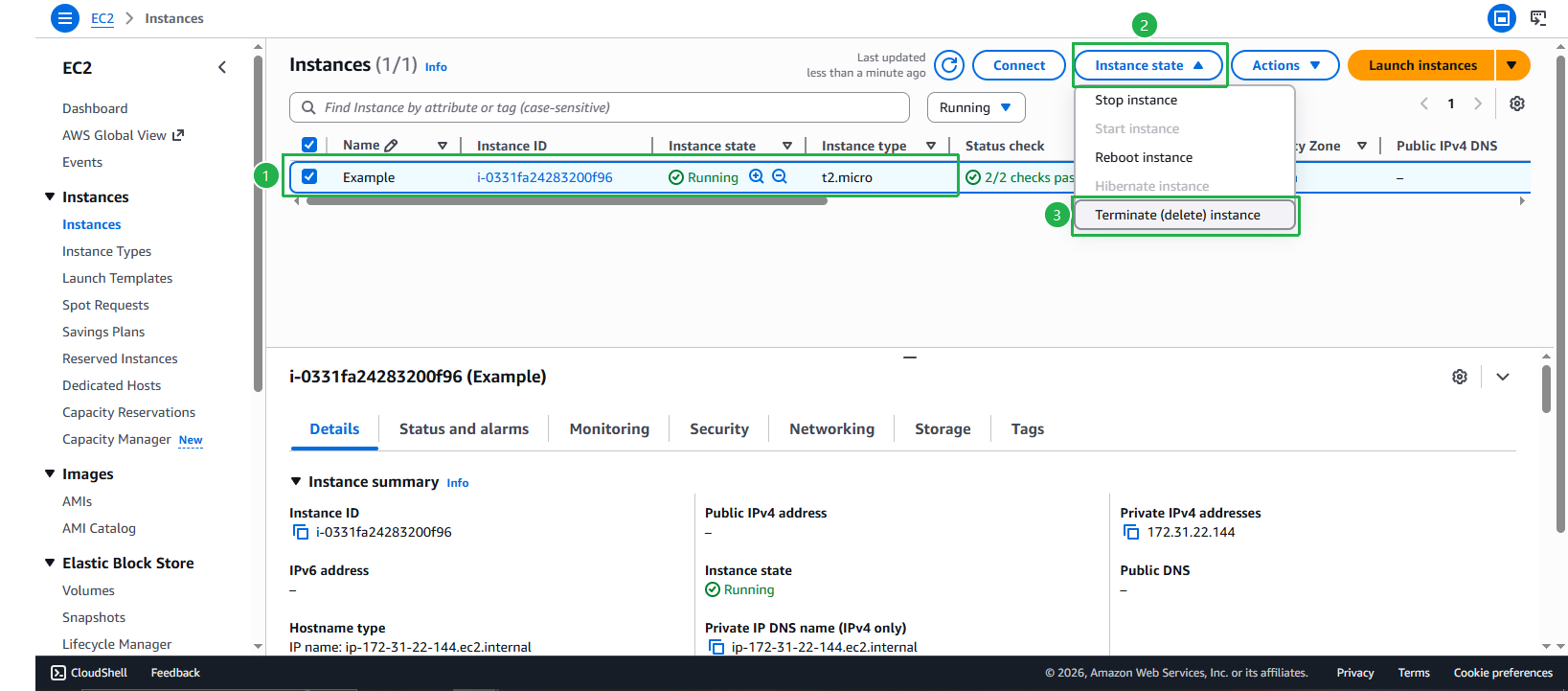This screenshot has width=1568, height=691.
Task: Click the Launch instances button
Action: [x=1421, y=65]
